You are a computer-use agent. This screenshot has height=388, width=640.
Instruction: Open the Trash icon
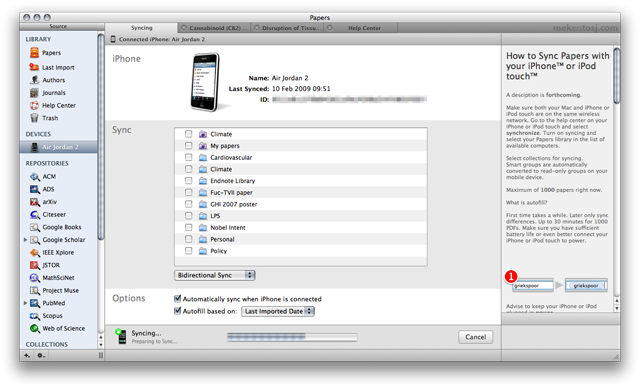click(x=34, y=118)
